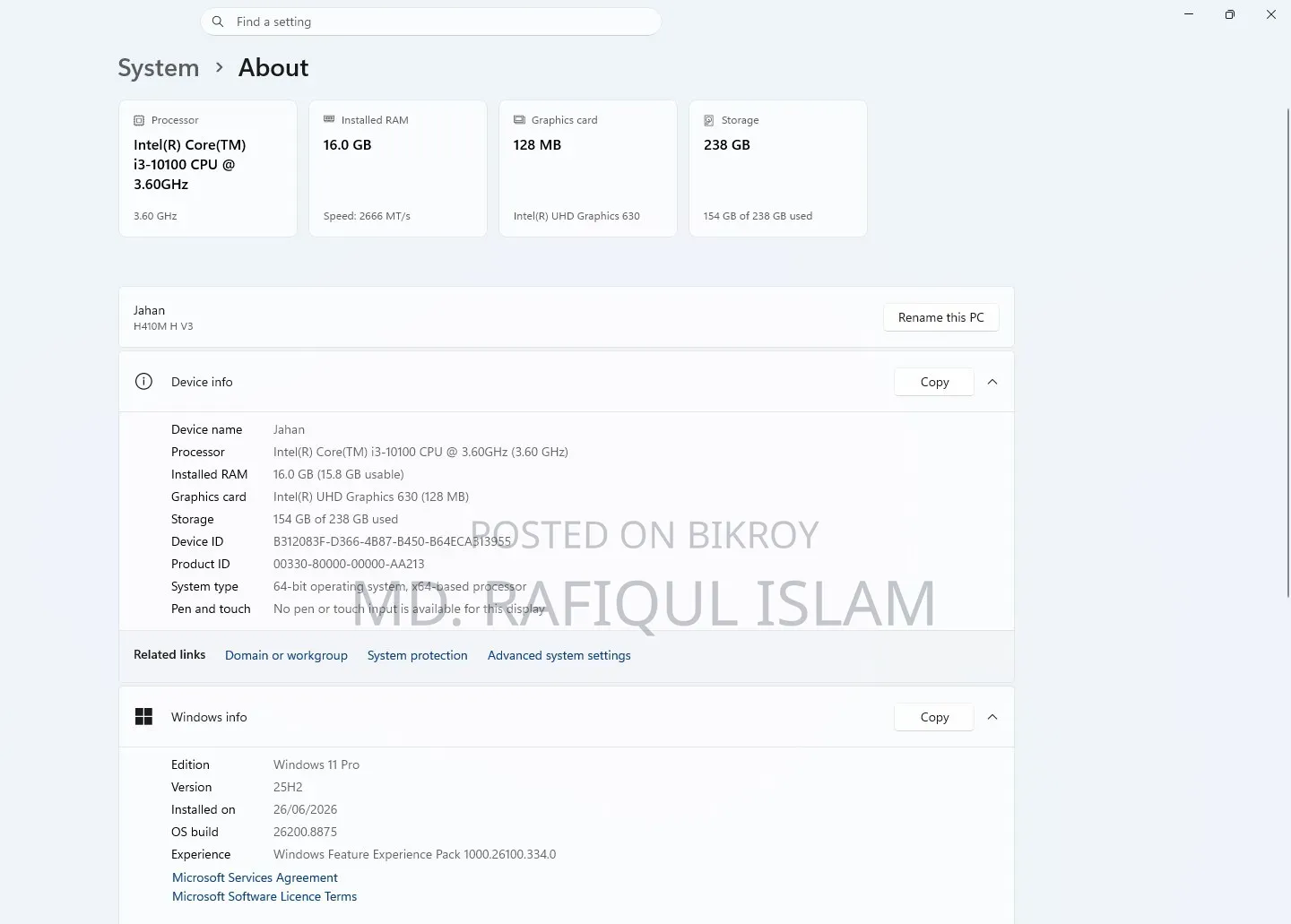
Task: Click the Version value 25H2
Action: 288,787
